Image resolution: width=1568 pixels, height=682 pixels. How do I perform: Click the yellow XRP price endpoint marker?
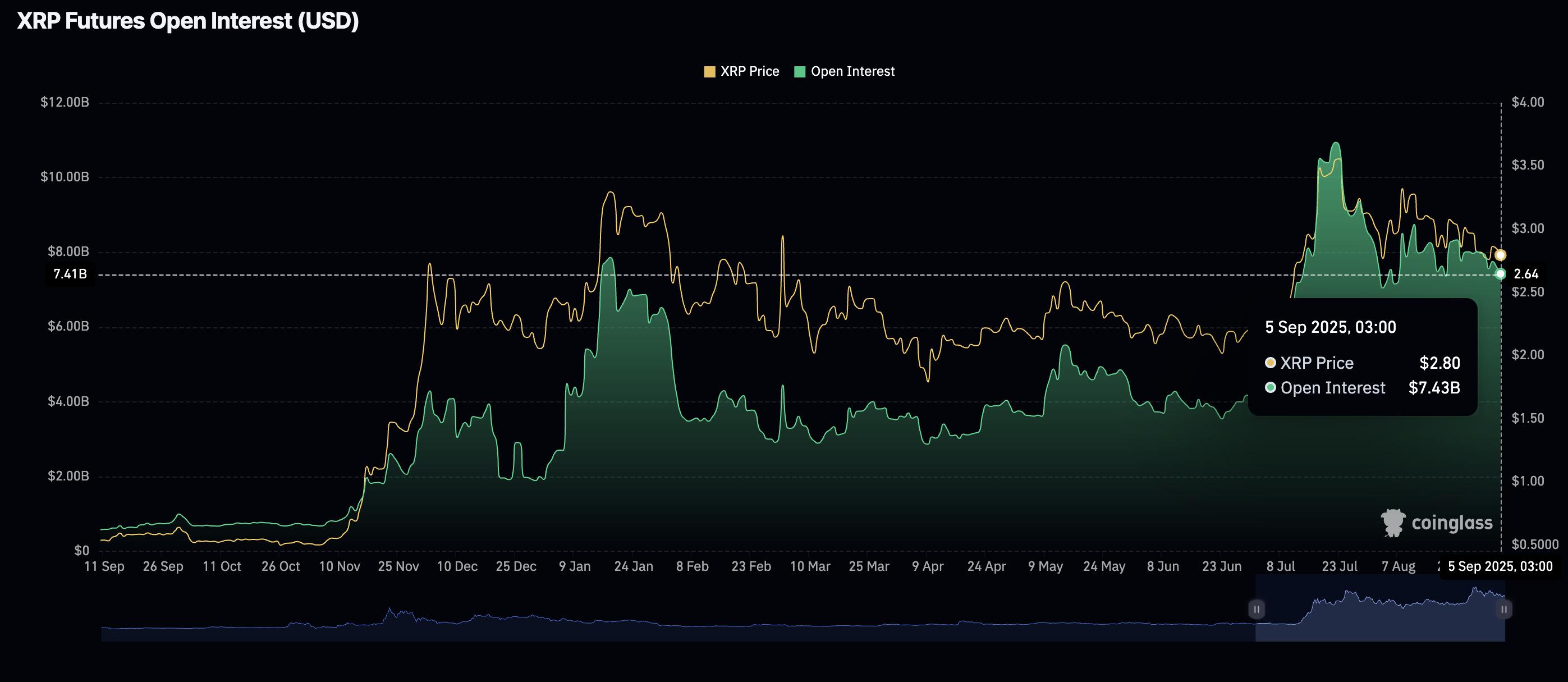(x=1501, y=255)
